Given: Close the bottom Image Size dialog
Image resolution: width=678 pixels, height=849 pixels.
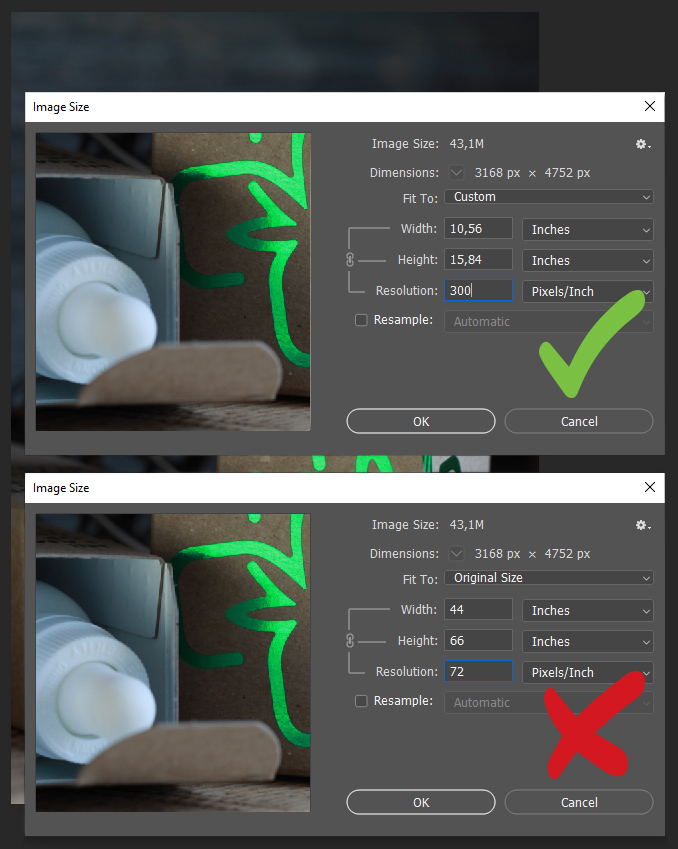Looking at the screenshot, I should point(650,487).
